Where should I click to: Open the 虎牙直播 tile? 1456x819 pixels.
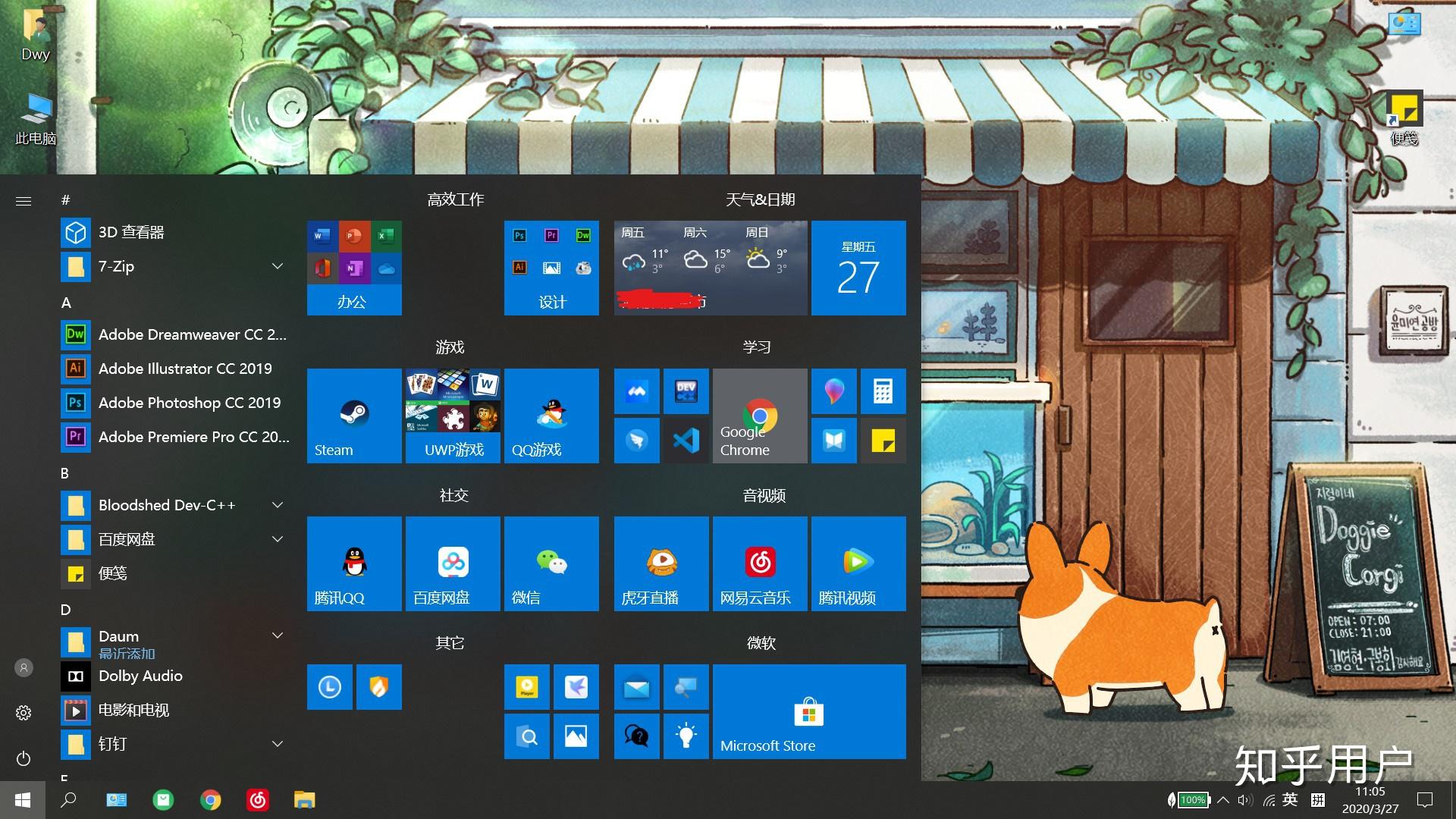coord(661,563)
